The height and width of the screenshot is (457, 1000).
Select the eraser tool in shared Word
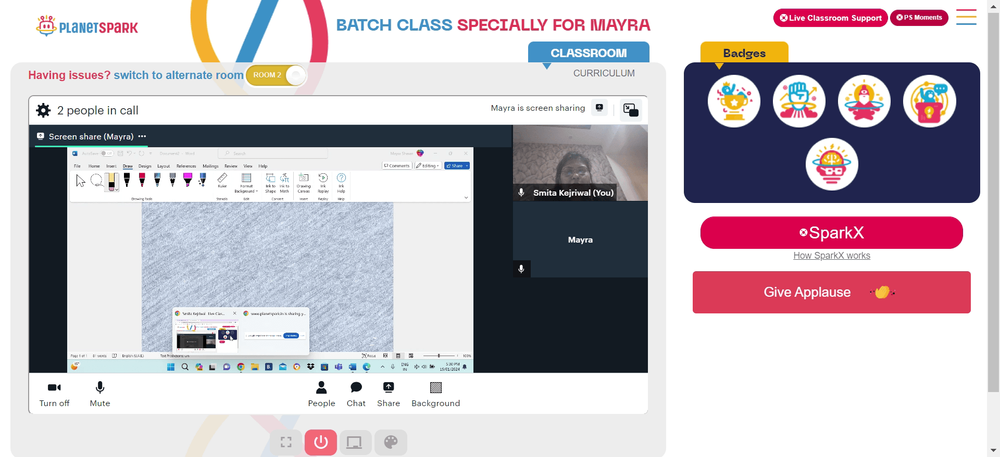112,182
